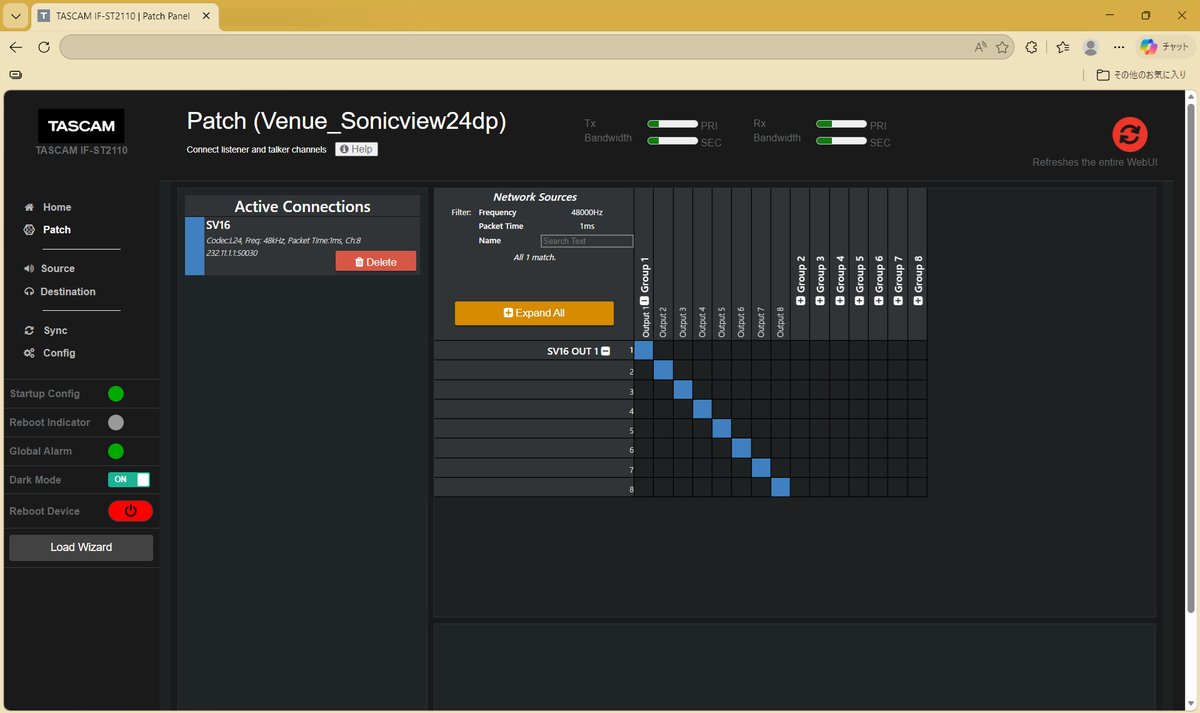
Task: Open the Source page in sidebar
Action: tap(50, 269)
